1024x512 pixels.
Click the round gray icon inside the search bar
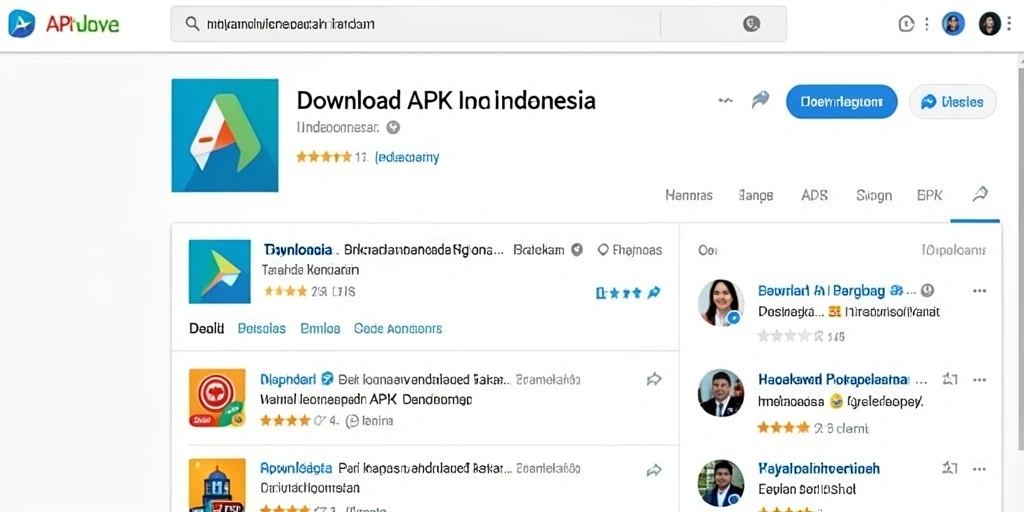pos(752,24)
